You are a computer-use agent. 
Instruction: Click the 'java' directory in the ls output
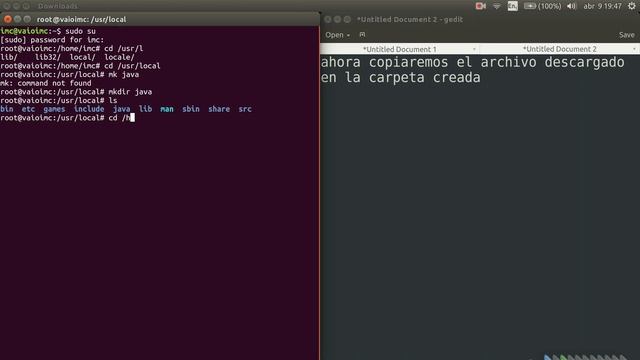tap(122, 109)
